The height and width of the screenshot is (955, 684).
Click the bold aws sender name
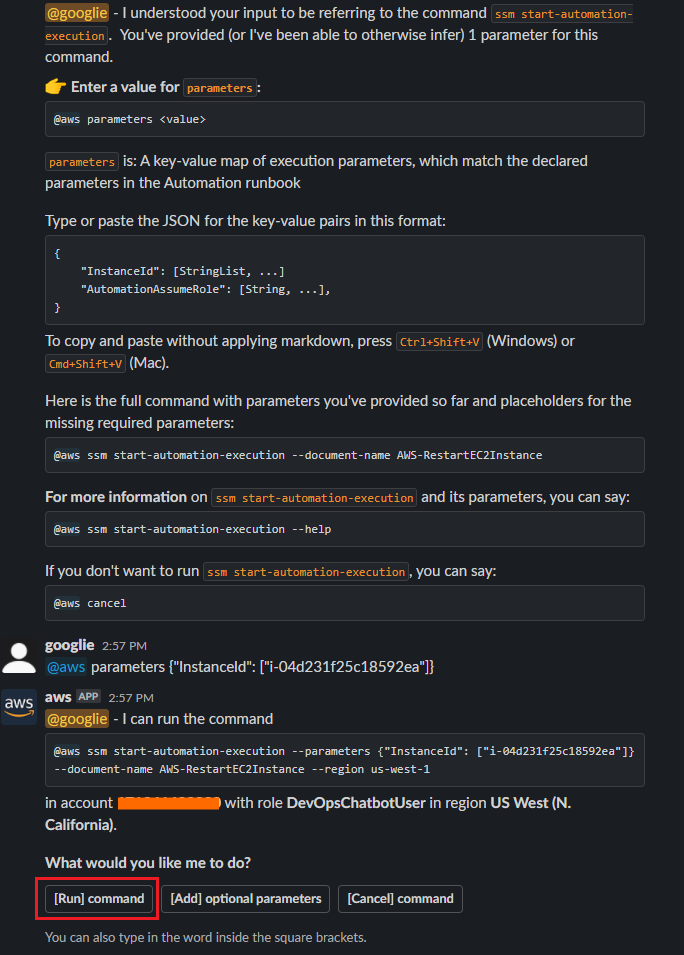point(57,697)
